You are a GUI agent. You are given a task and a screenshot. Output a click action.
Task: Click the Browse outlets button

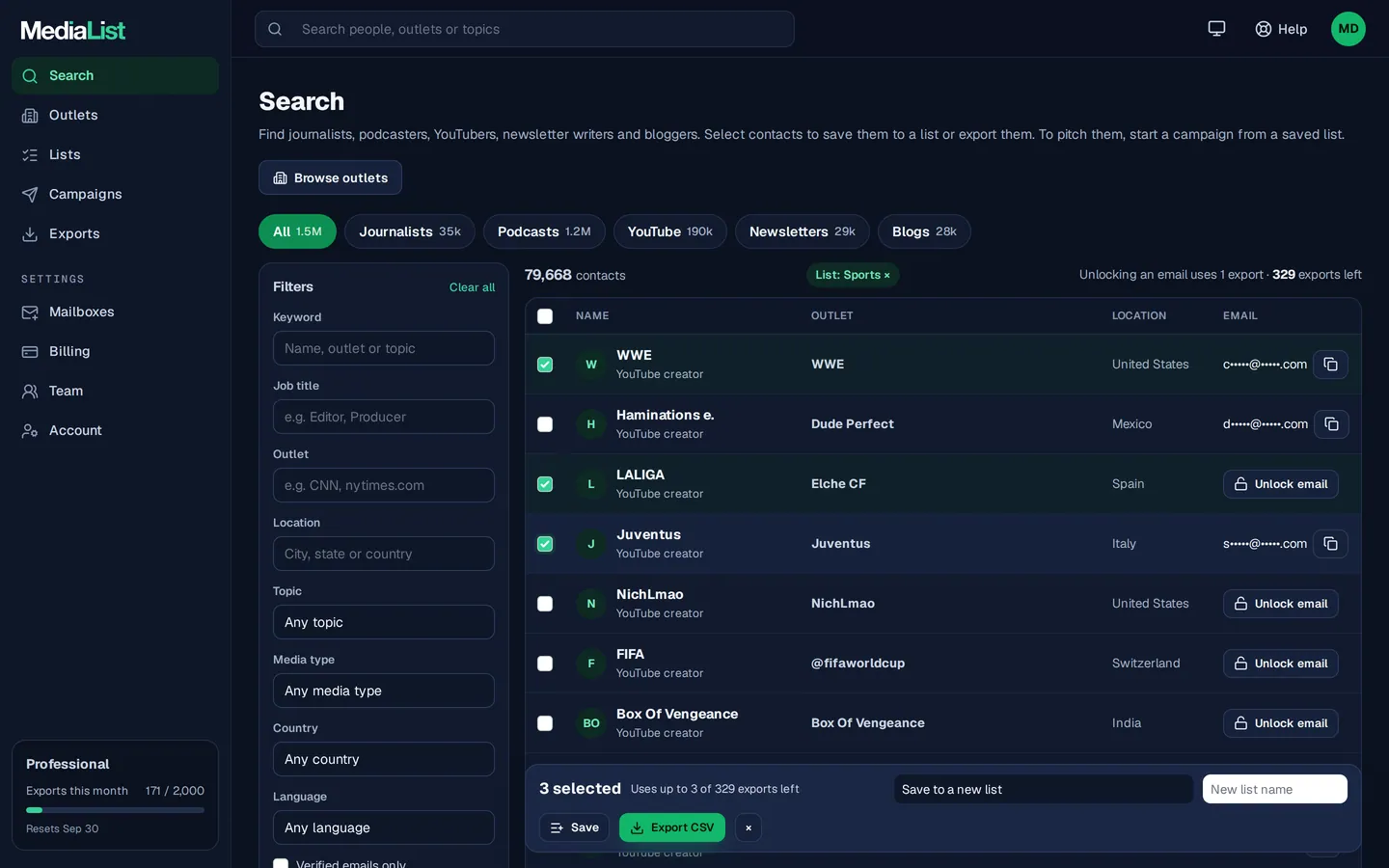pos(330,177)
